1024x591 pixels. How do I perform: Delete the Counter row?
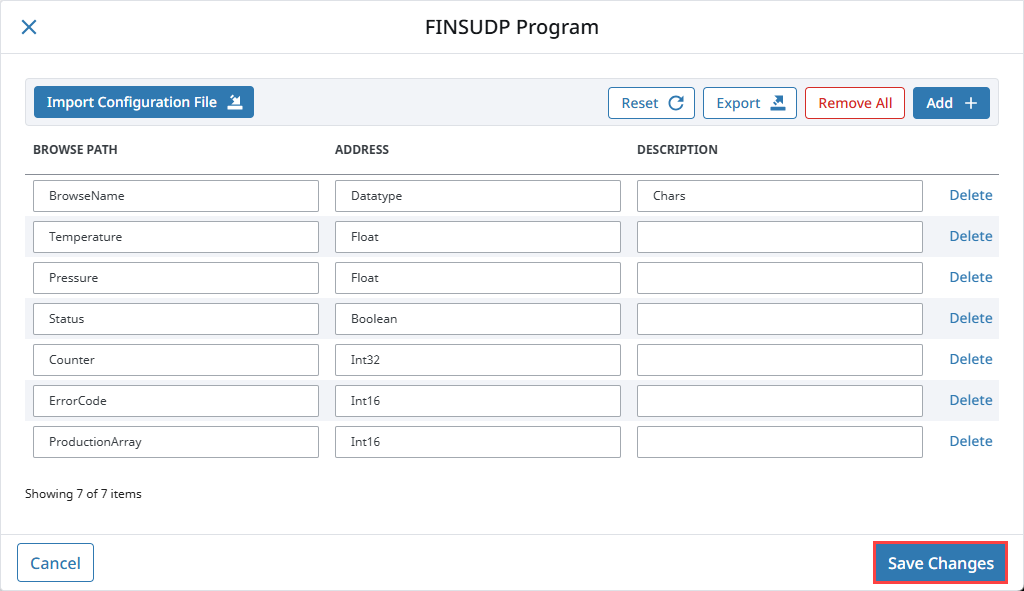coord(970,359)
